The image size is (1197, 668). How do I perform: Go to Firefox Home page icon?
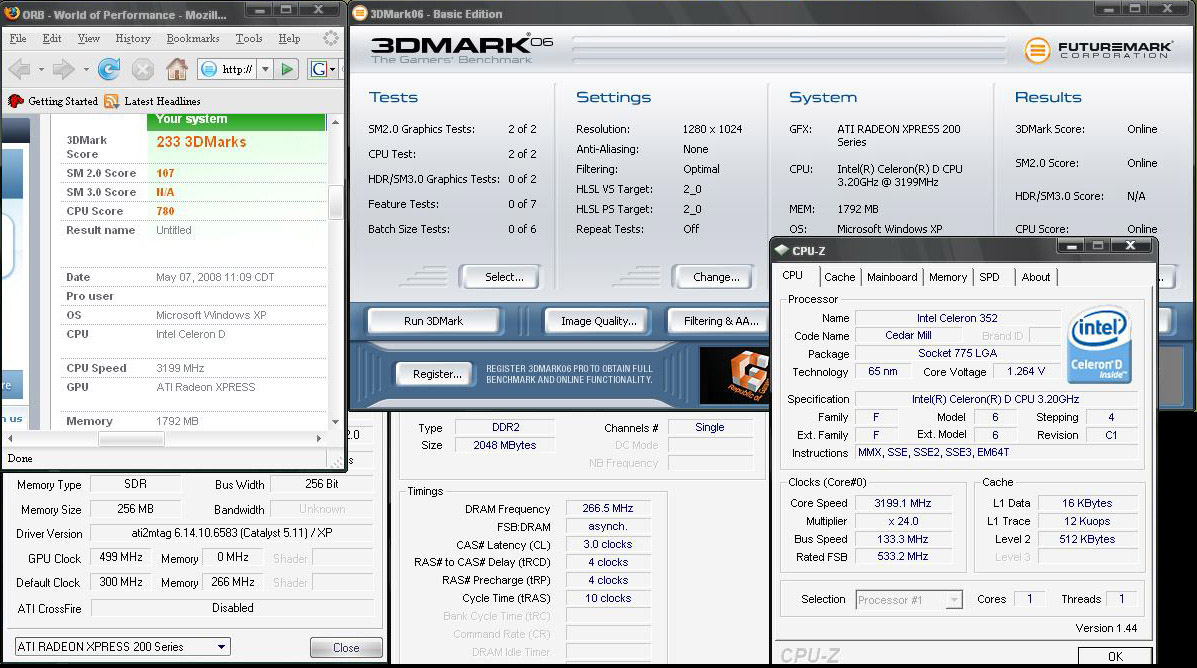(x=176, y=69)
